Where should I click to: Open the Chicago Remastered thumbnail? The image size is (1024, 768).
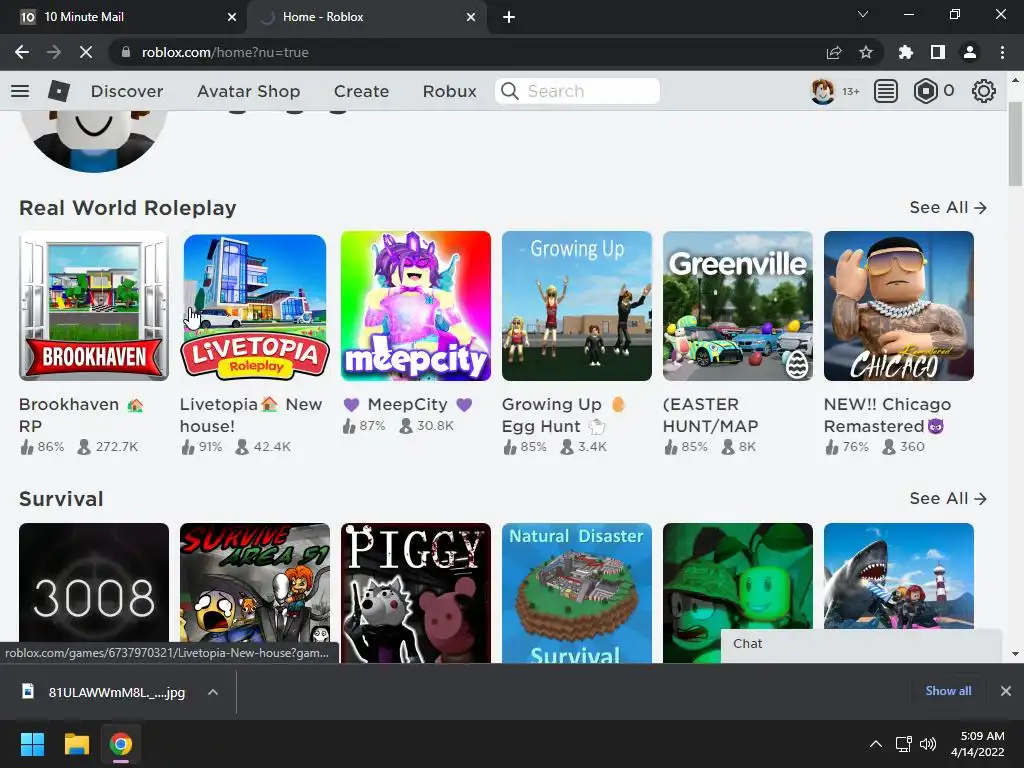[x=899, y=306]
